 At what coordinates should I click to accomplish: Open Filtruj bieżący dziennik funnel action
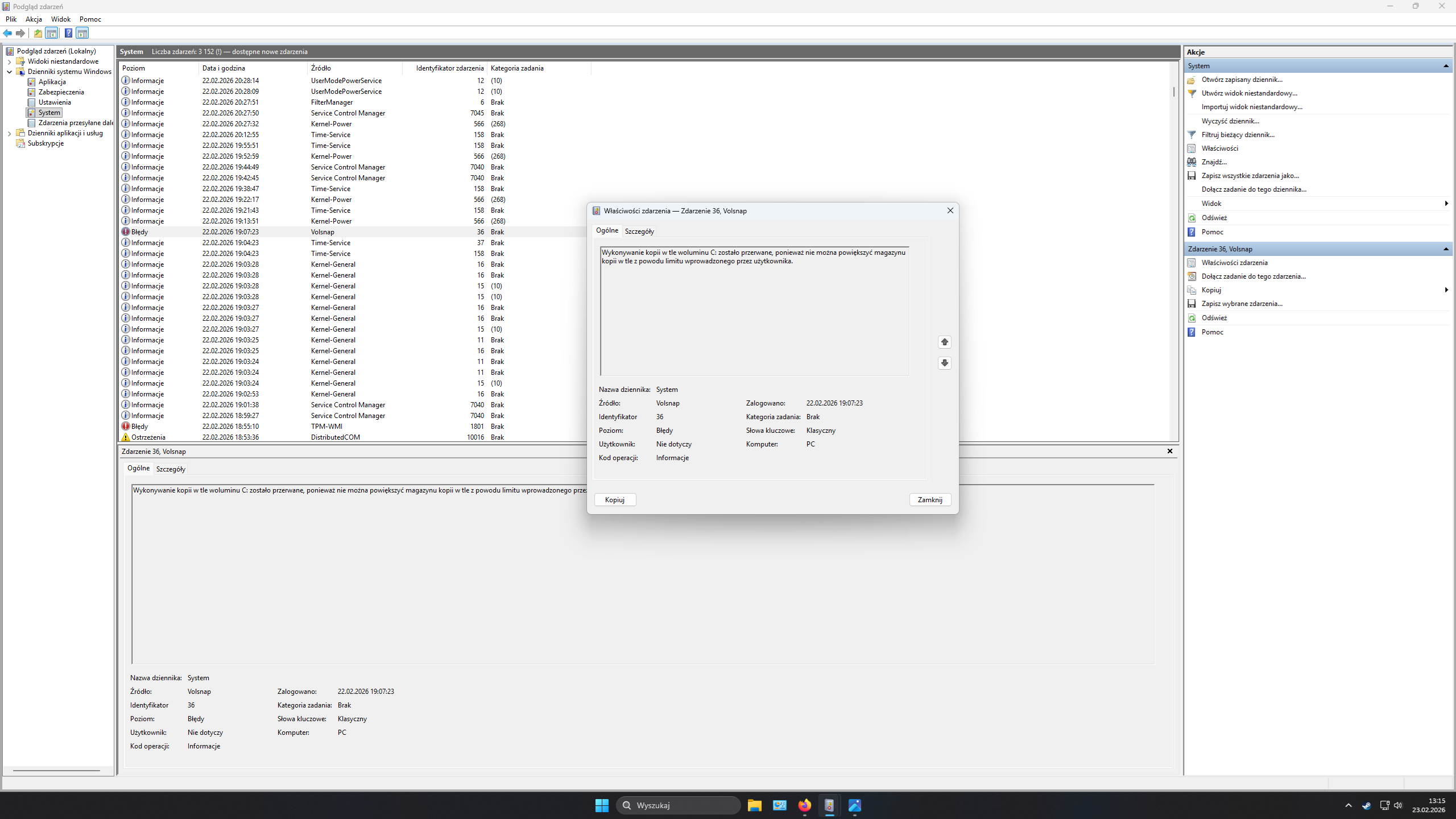(1238, 135)
